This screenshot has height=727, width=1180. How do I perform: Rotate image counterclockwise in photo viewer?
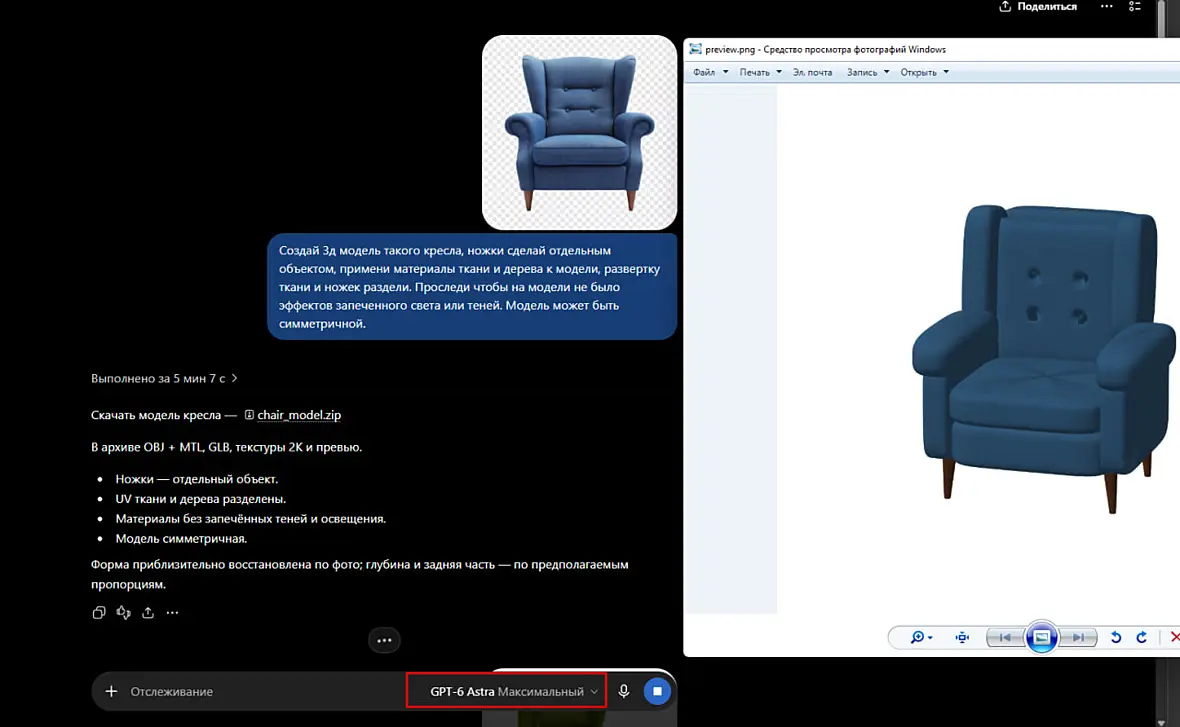coord(1116,637)
